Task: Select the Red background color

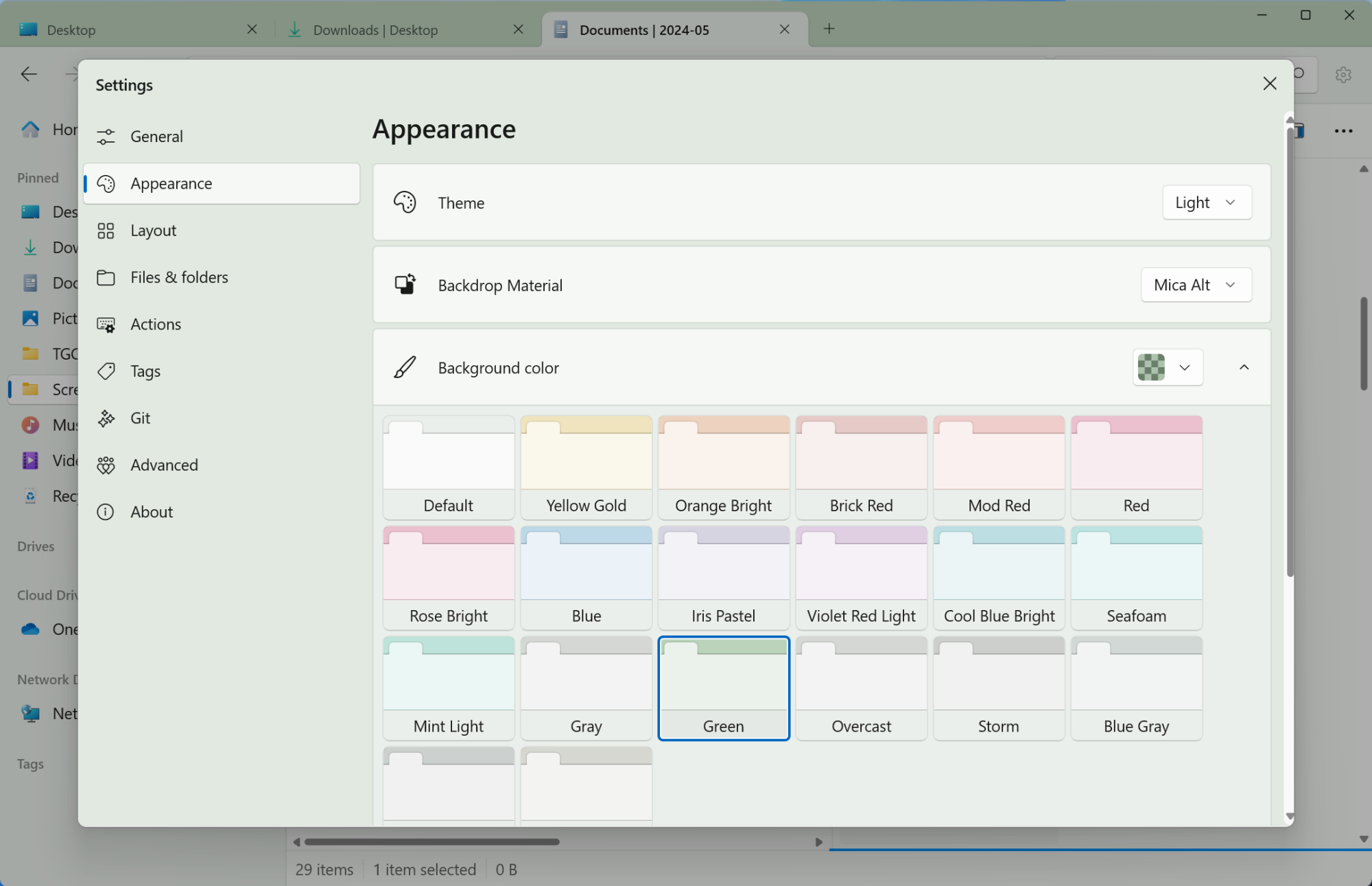Action: (x=1137, y=467)
